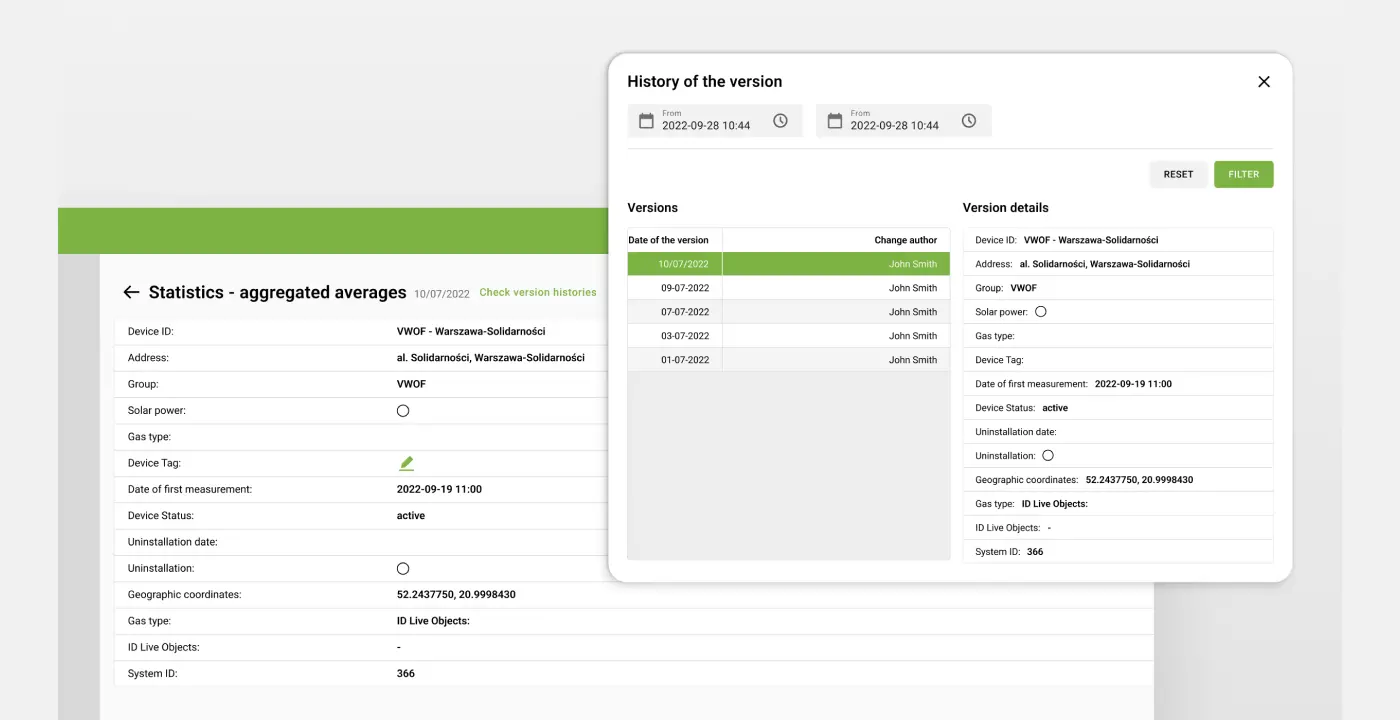The height and width of the screenshot is (720, 1400).
Task: Open Check version histories link
Action: tap(538, 293)
